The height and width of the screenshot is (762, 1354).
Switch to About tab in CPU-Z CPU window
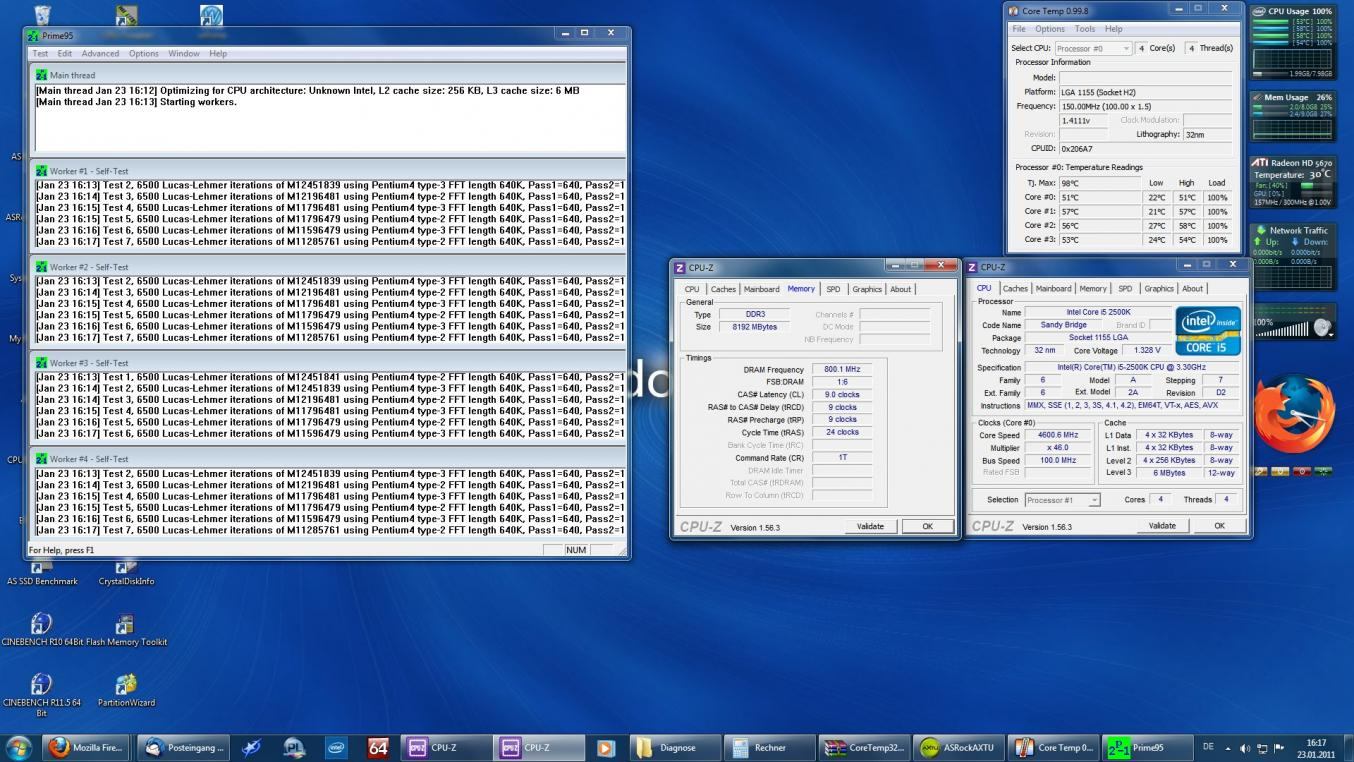coord(1193,289)
